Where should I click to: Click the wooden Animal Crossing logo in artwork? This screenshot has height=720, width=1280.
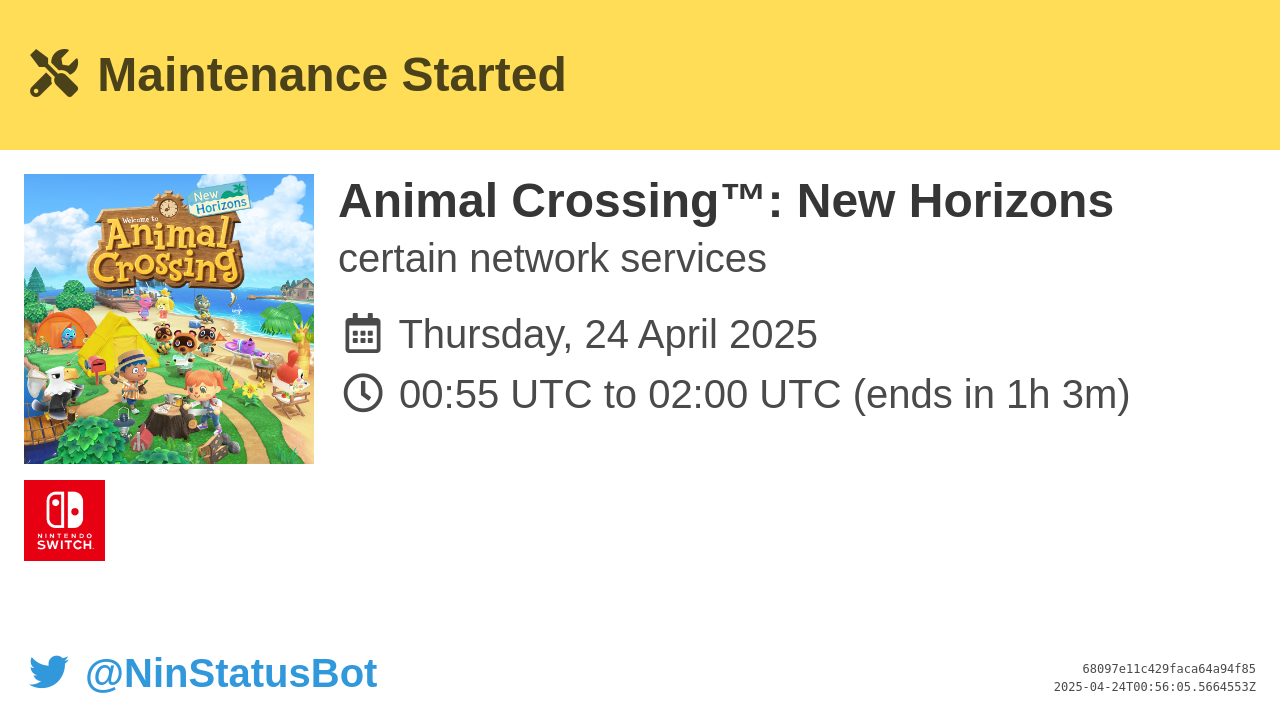pos(166,248)
